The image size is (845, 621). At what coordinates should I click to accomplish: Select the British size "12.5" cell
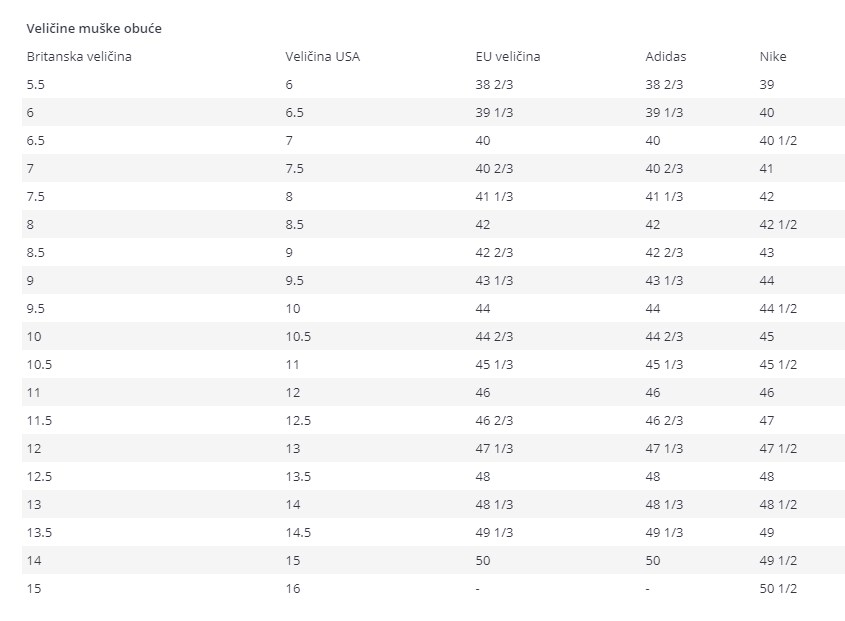pyautogui.click(x=39, y=476)
